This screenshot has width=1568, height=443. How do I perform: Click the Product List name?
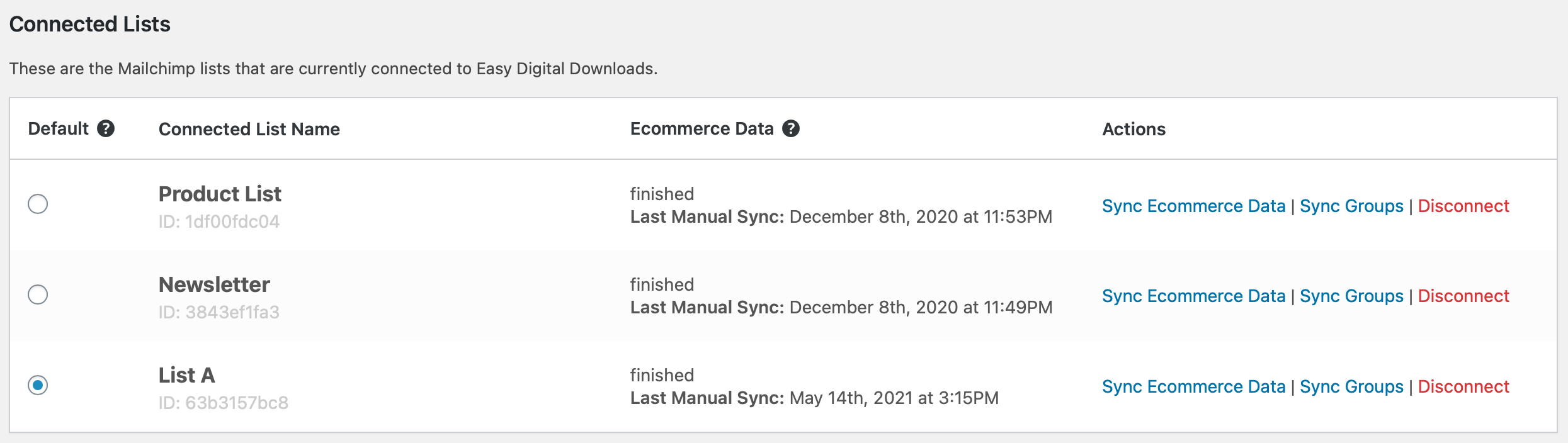click(220, 194)
